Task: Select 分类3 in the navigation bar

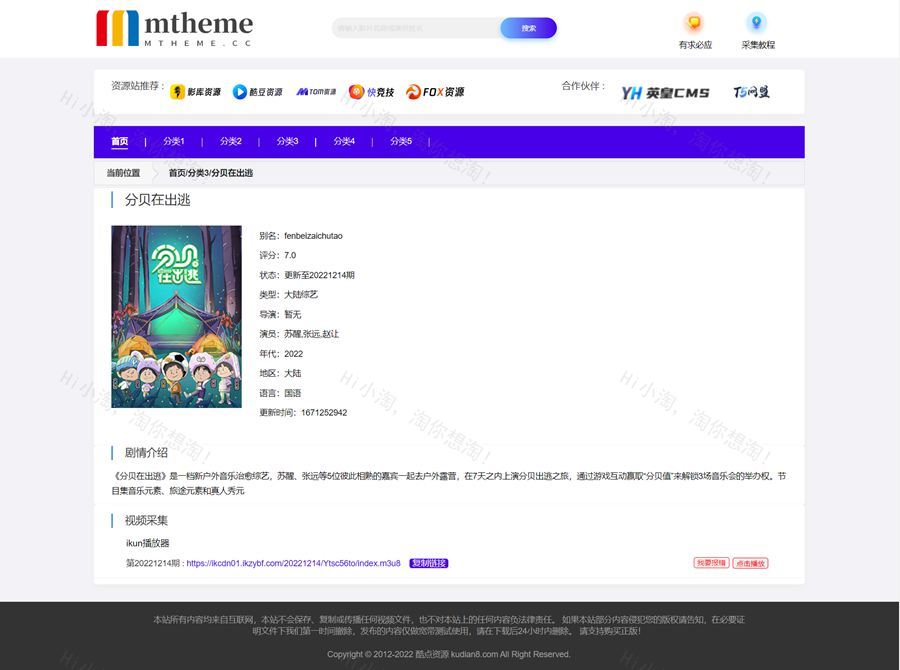Action: 287,141
